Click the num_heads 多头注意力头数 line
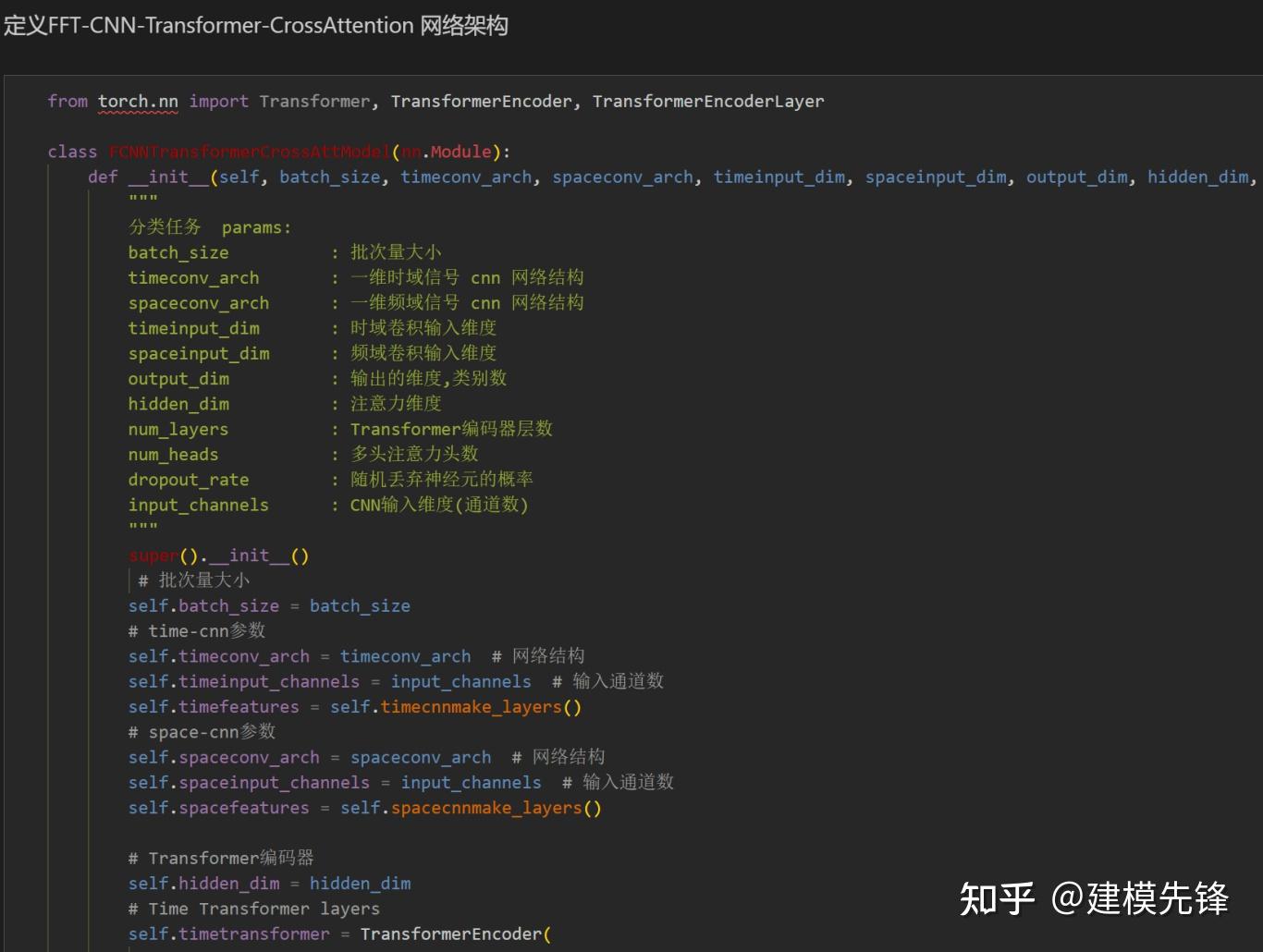The image size is (1263, 952). (x=305, y=454)
